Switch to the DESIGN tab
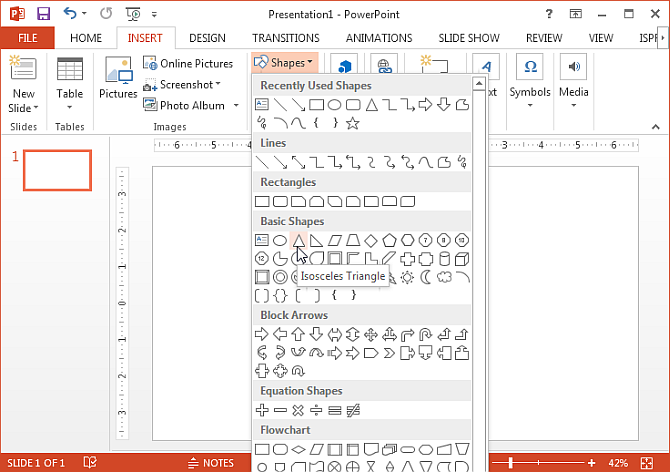Viewport: 670px width, 472px height. coord(207,38)
